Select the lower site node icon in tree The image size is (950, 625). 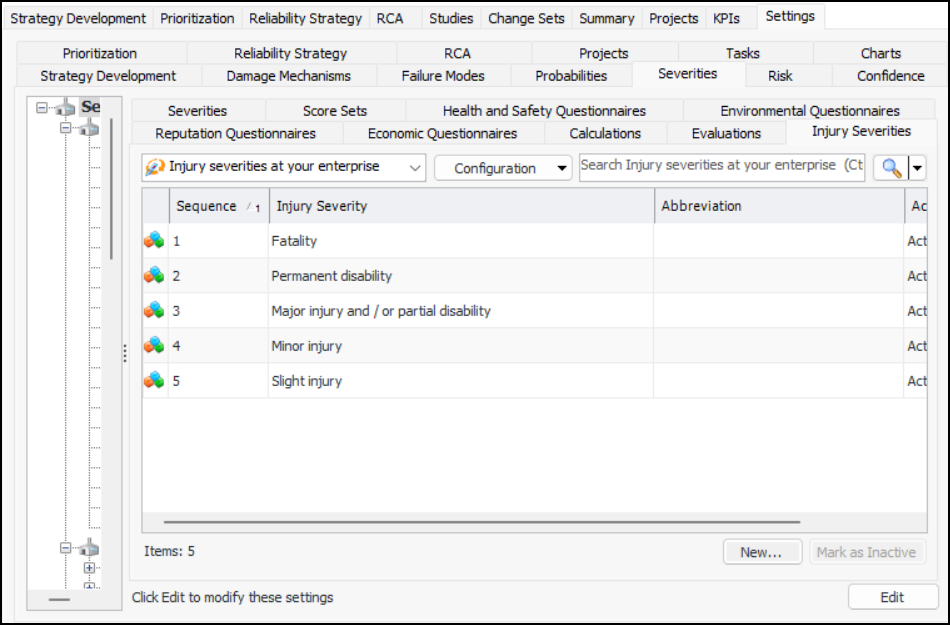[90, 548]
